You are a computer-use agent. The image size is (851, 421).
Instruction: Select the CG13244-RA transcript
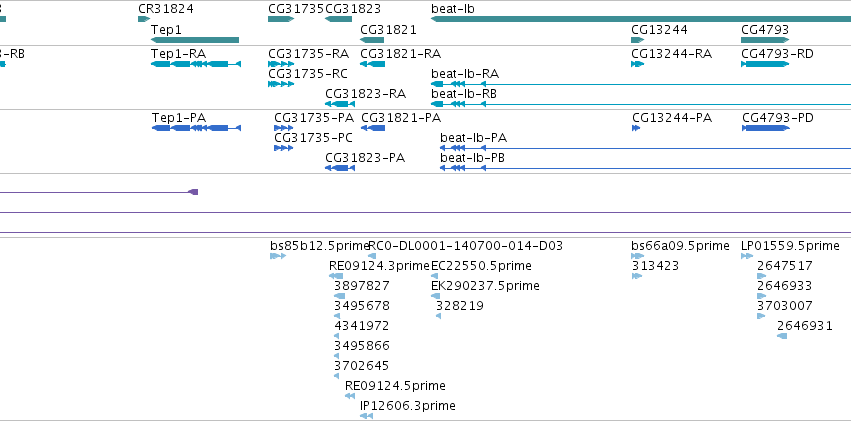click(x=637, y=64)
